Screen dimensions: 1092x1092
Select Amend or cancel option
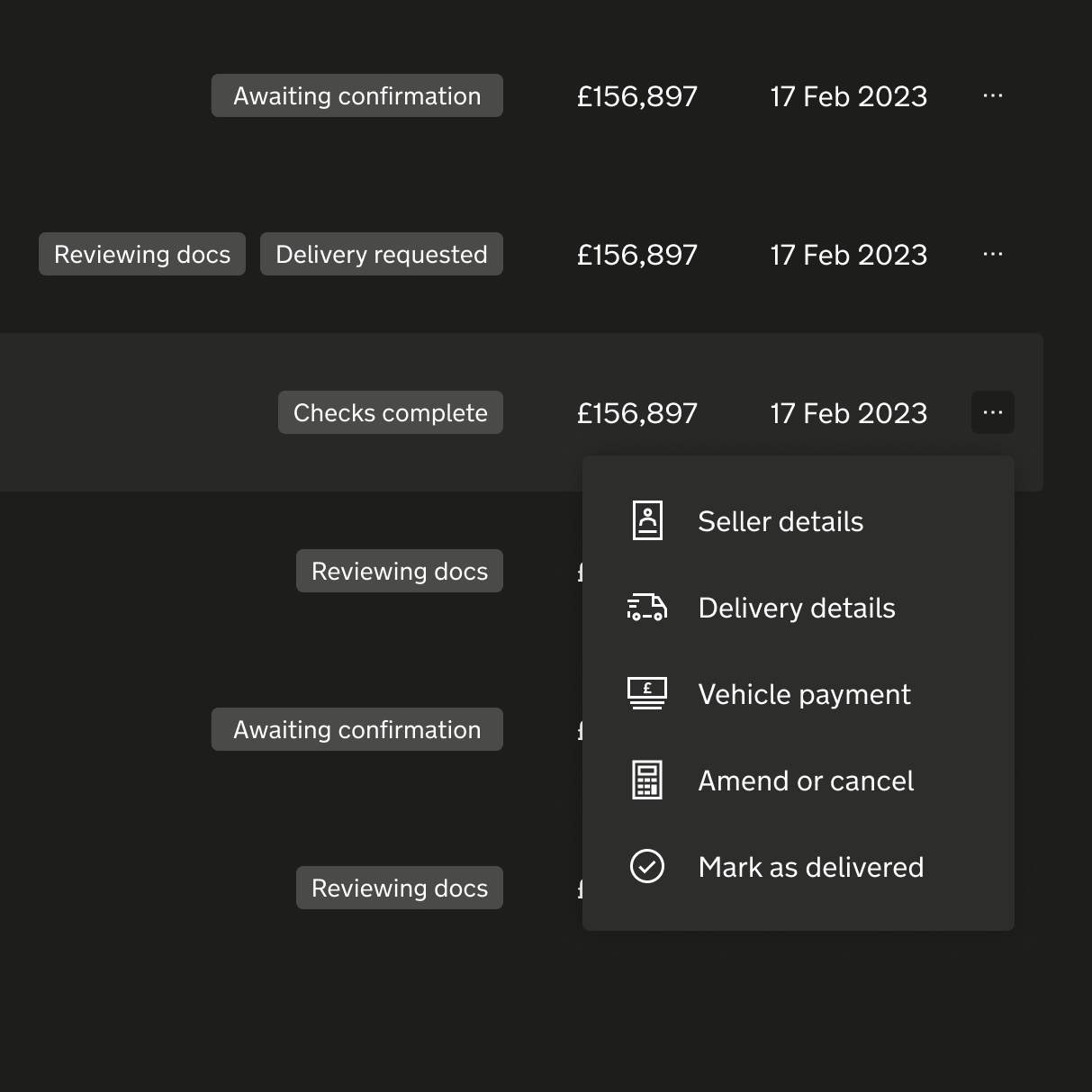(806, 781)
